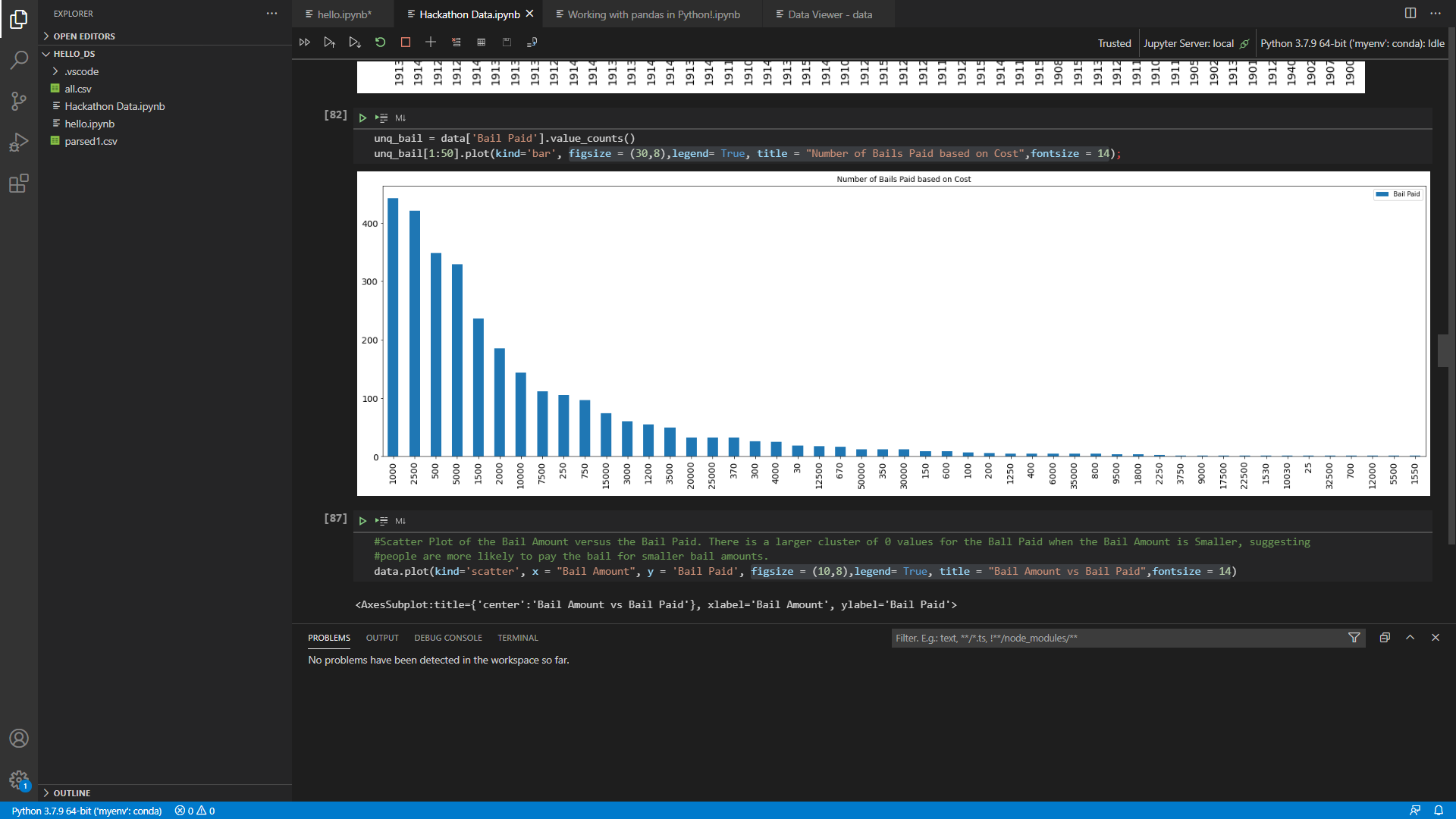Screen dimensions: 1456x819
Task: Toggle cell 87 to markdown
Action: [400, 521]
